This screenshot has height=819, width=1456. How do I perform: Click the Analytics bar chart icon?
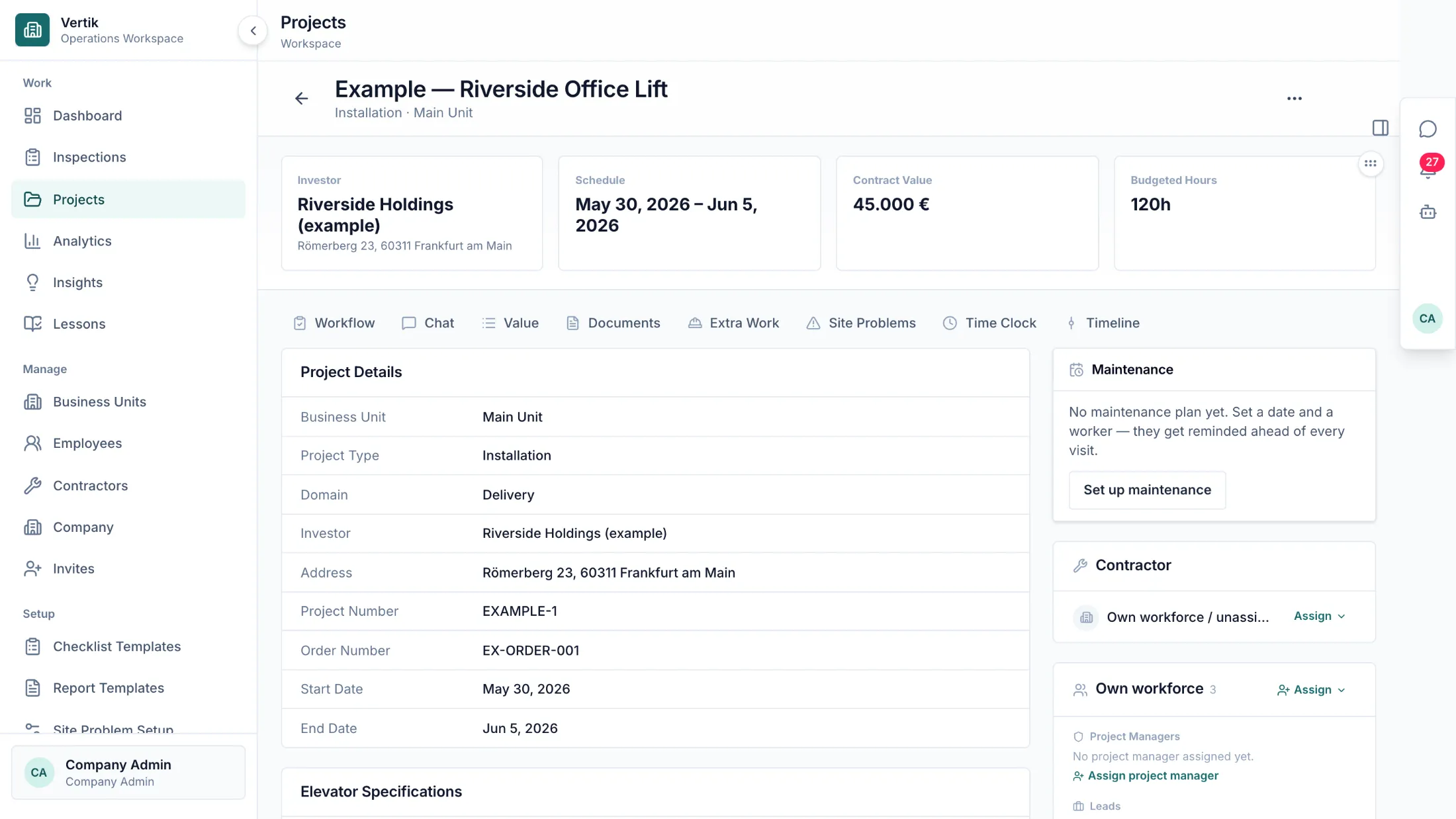[x=32, y=241]
